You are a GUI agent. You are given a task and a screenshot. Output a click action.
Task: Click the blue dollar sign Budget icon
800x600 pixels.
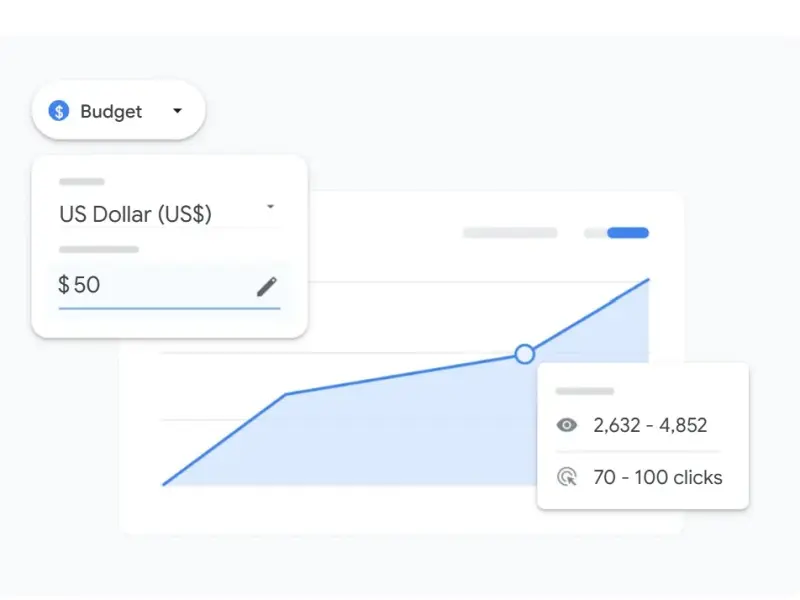(x=59, y=111)
